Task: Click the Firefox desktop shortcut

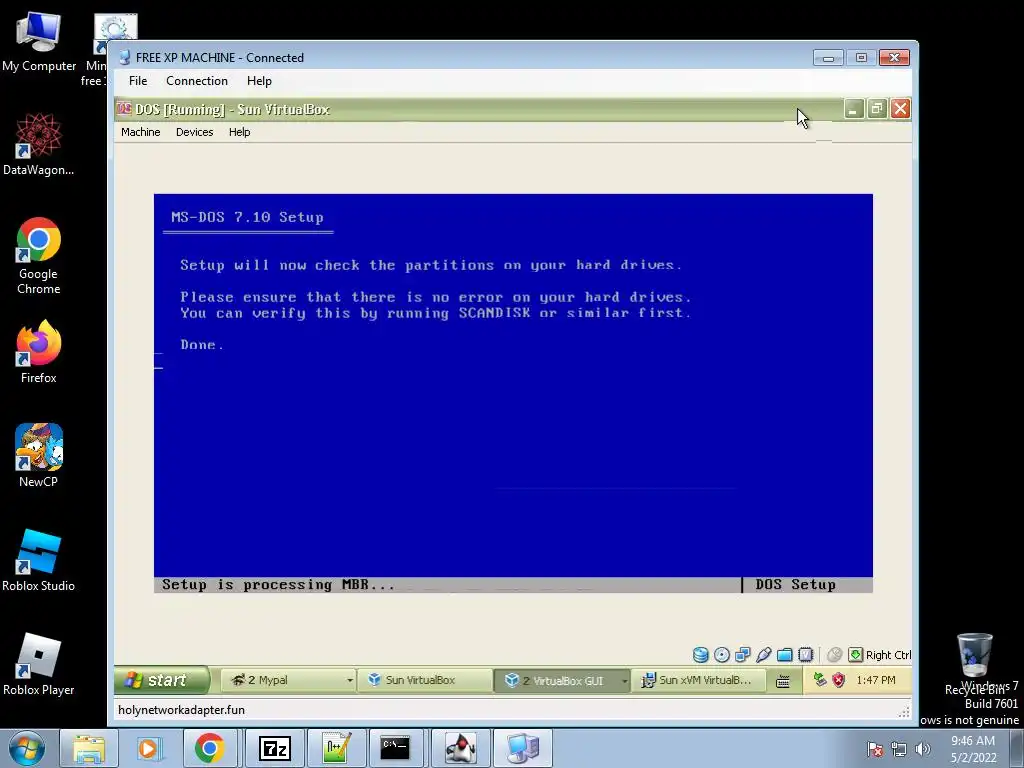Action: coord(39,352)
